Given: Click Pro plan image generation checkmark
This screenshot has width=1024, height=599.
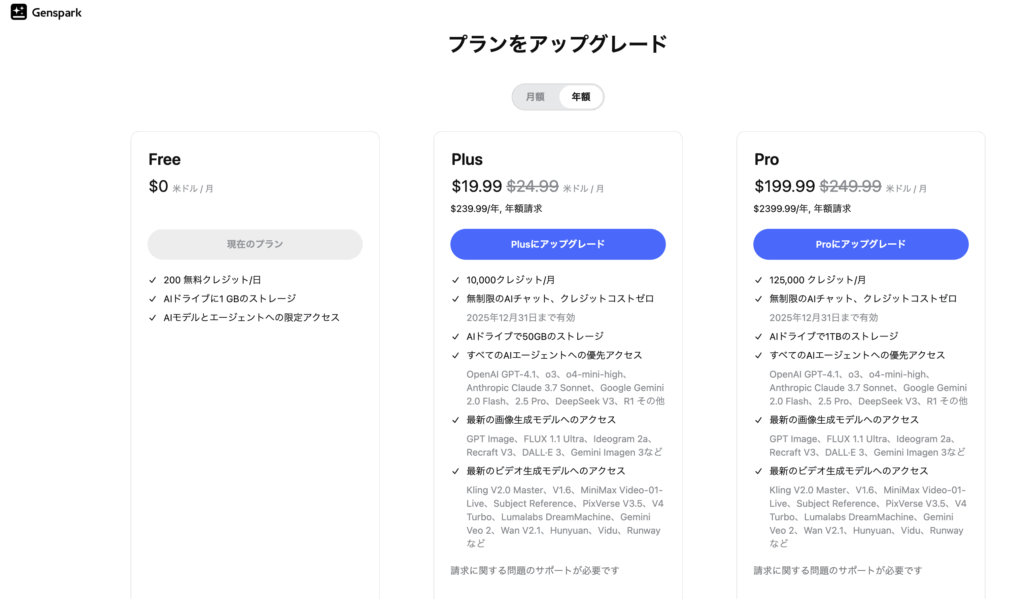Looking at the screenshot, I should click(x=759, y=420).
